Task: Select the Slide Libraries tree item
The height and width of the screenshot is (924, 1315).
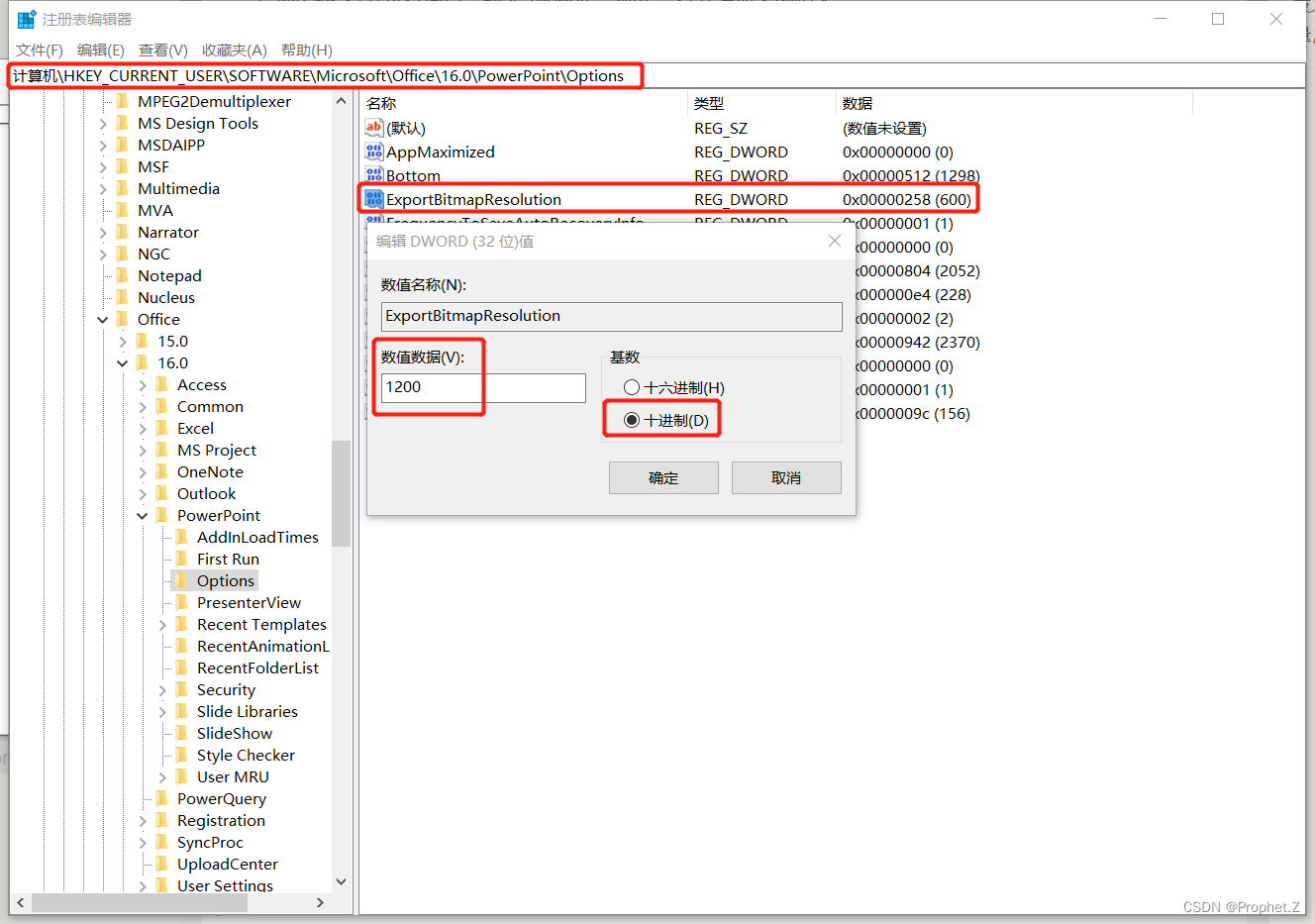Action: pyautogui.click(x=248, y=711)
